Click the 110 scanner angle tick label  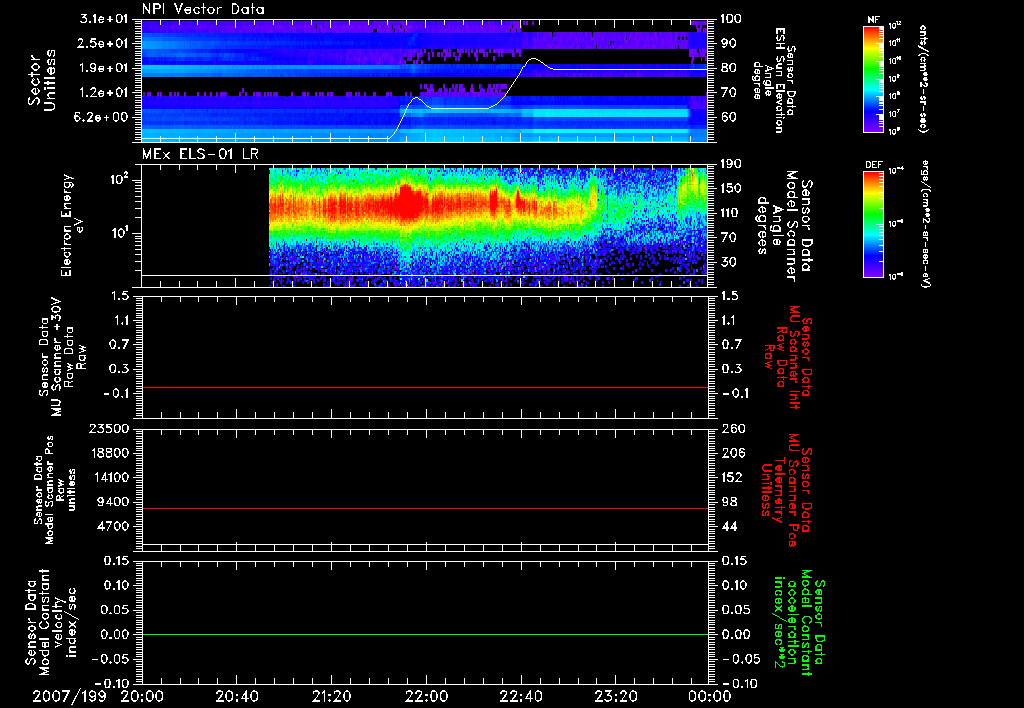(x=731, y=213)
